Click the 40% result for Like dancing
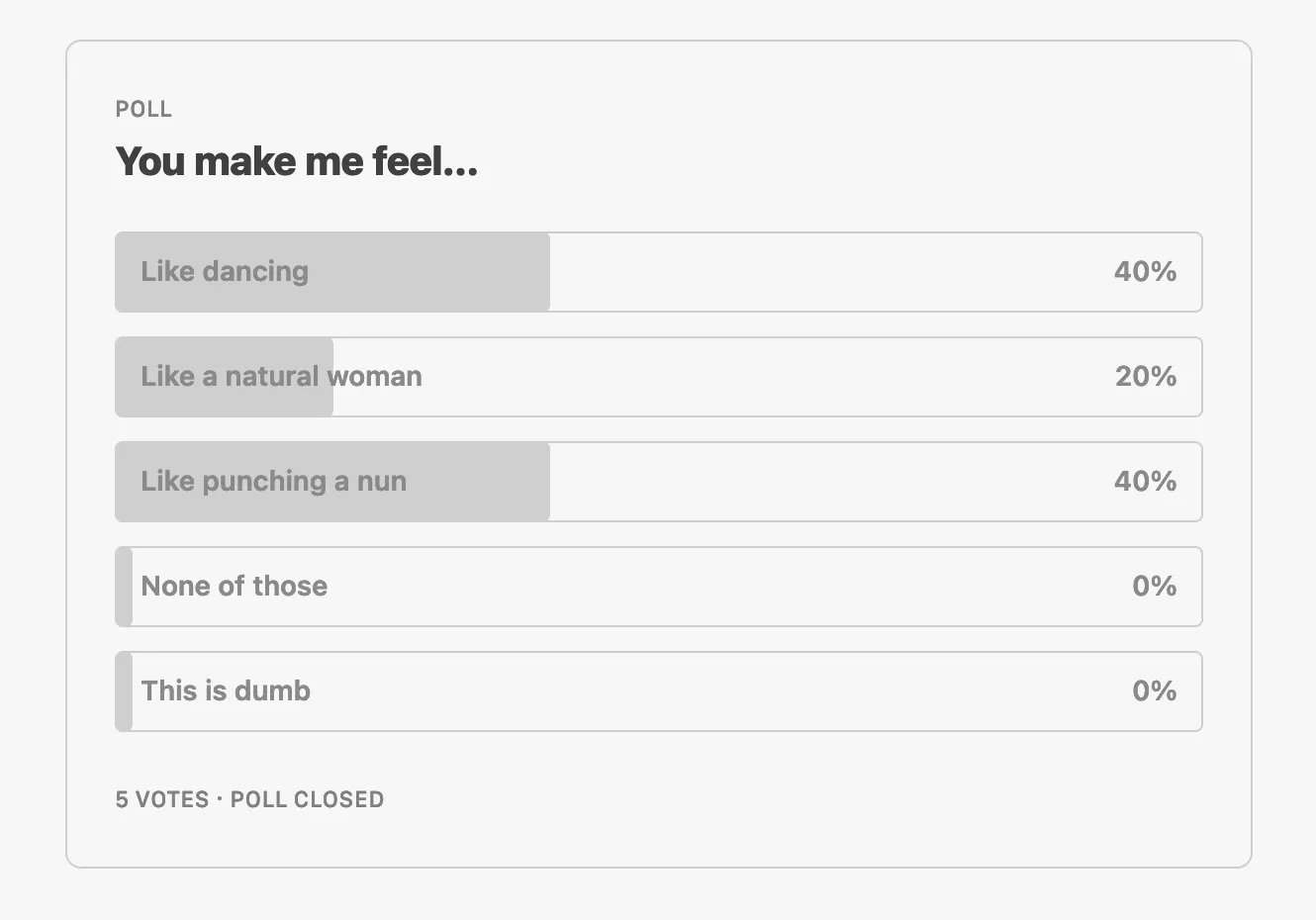 [1145, 272]
